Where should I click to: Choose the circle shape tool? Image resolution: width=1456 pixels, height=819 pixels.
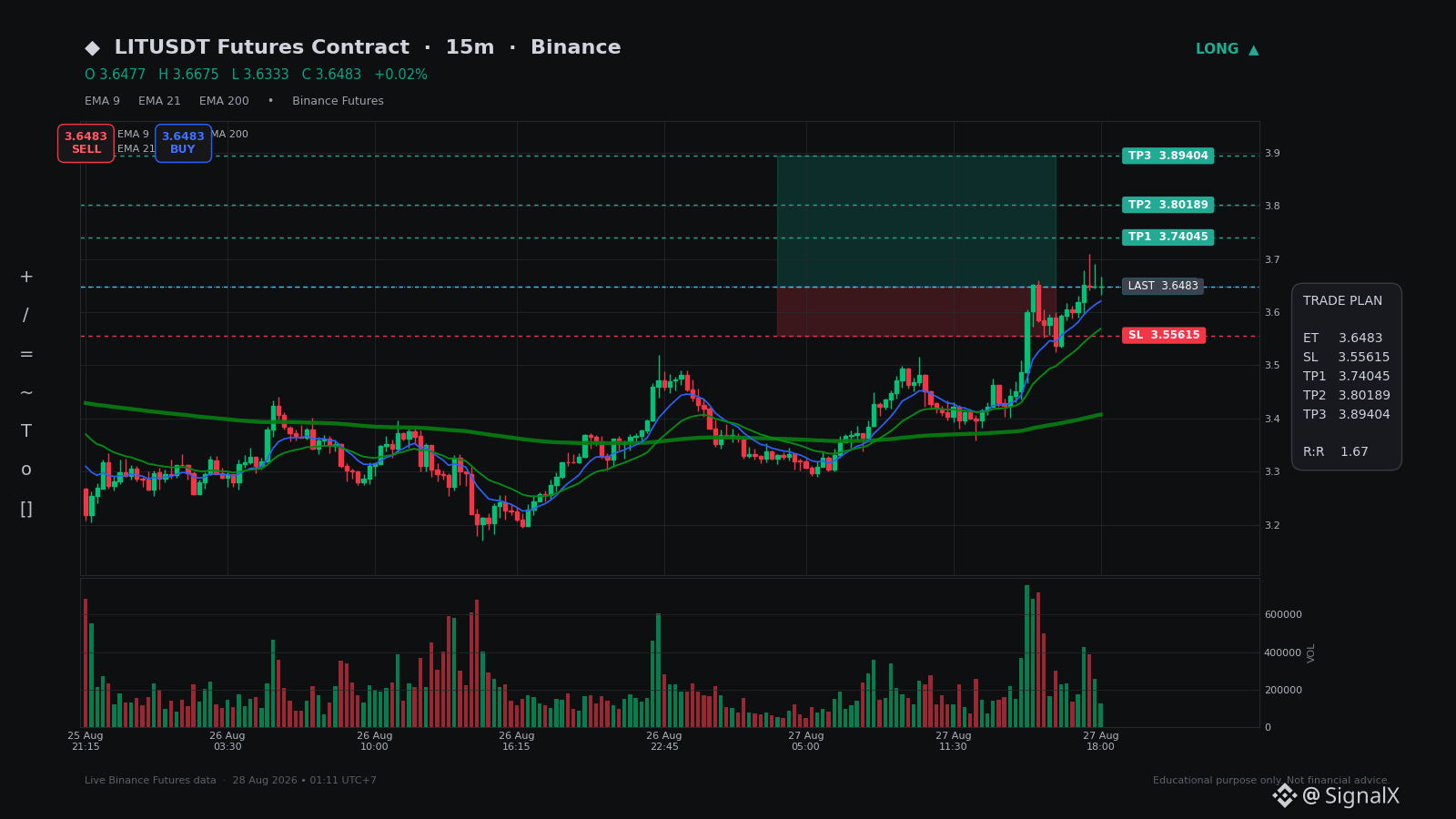coord(26,470)
